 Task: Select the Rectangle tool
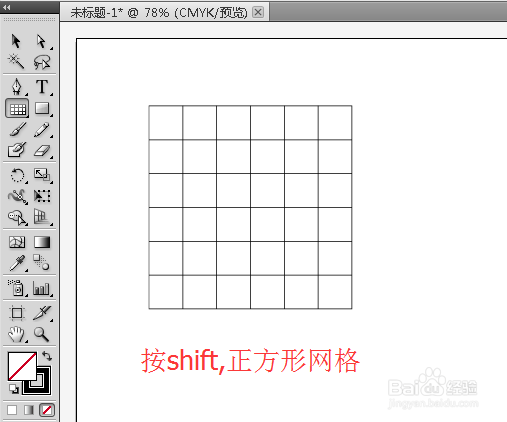click(42, 108)
